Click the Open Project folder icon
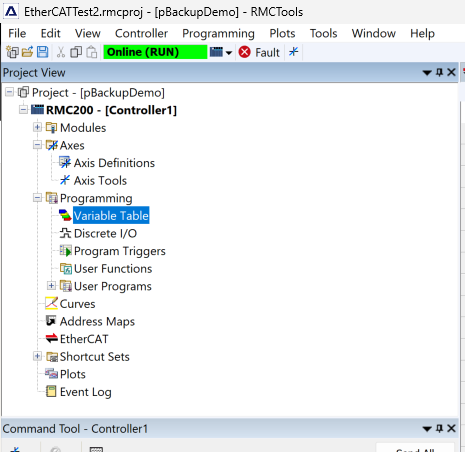 click(x=27, y=52)
